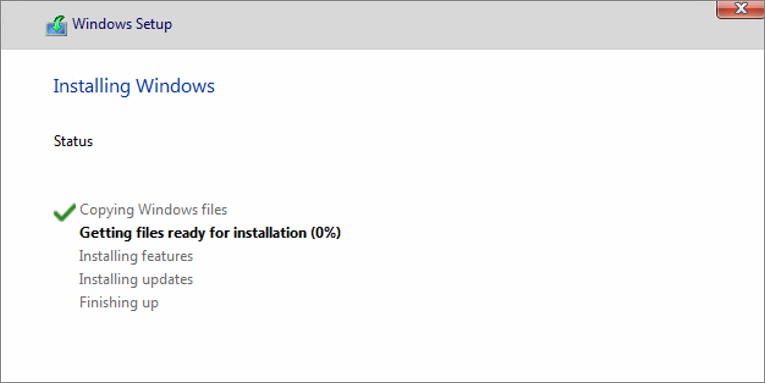This screenshot has width=765, height=383.
Task: Click the word Copying in the completed step
Action: pos(107,210)
